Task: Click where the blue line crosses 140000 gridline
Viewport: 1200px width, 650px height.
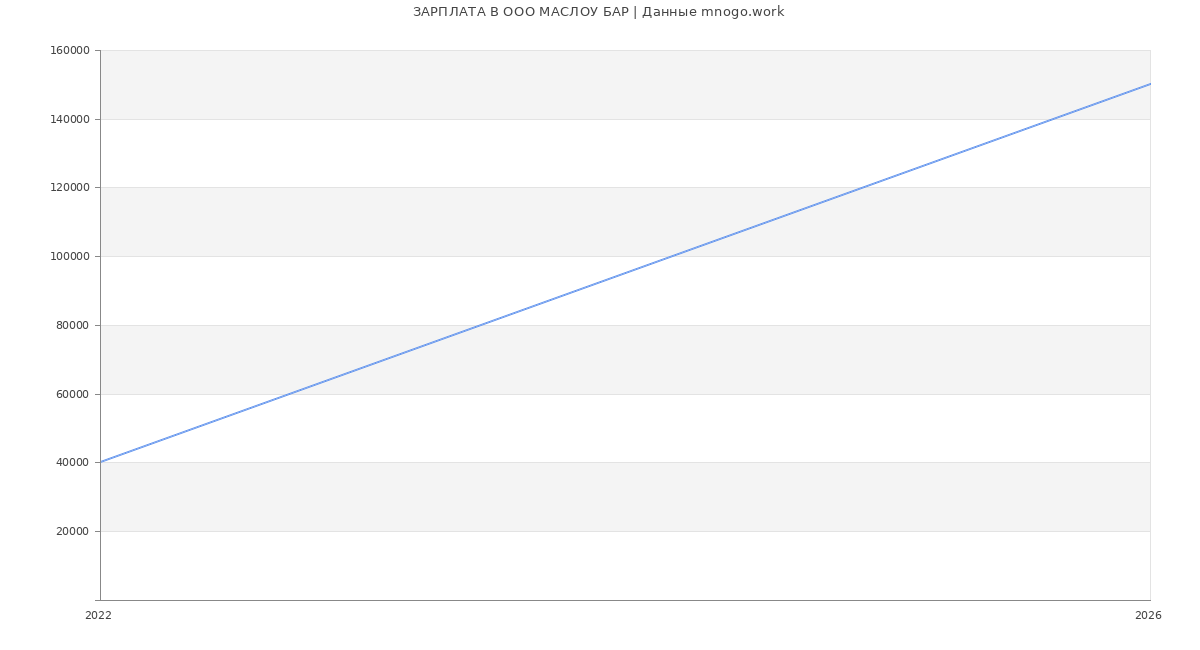Action: [x=1054, y=119]
